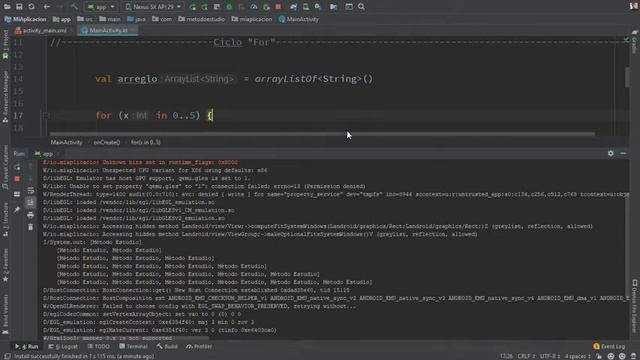This screenshot has width=640, height=360.
Task: Switch to MainActivity.kt editor tab
Action: tap(107, 30)
